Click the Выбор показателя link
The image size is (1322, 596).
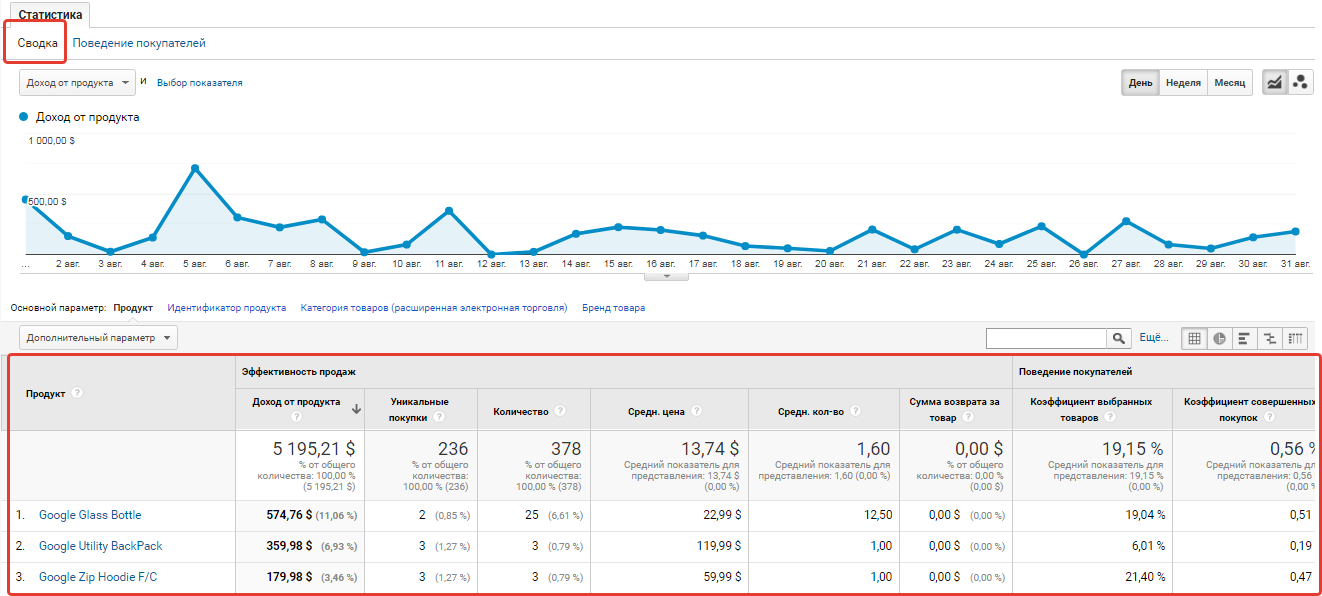[x=199, y=83]
